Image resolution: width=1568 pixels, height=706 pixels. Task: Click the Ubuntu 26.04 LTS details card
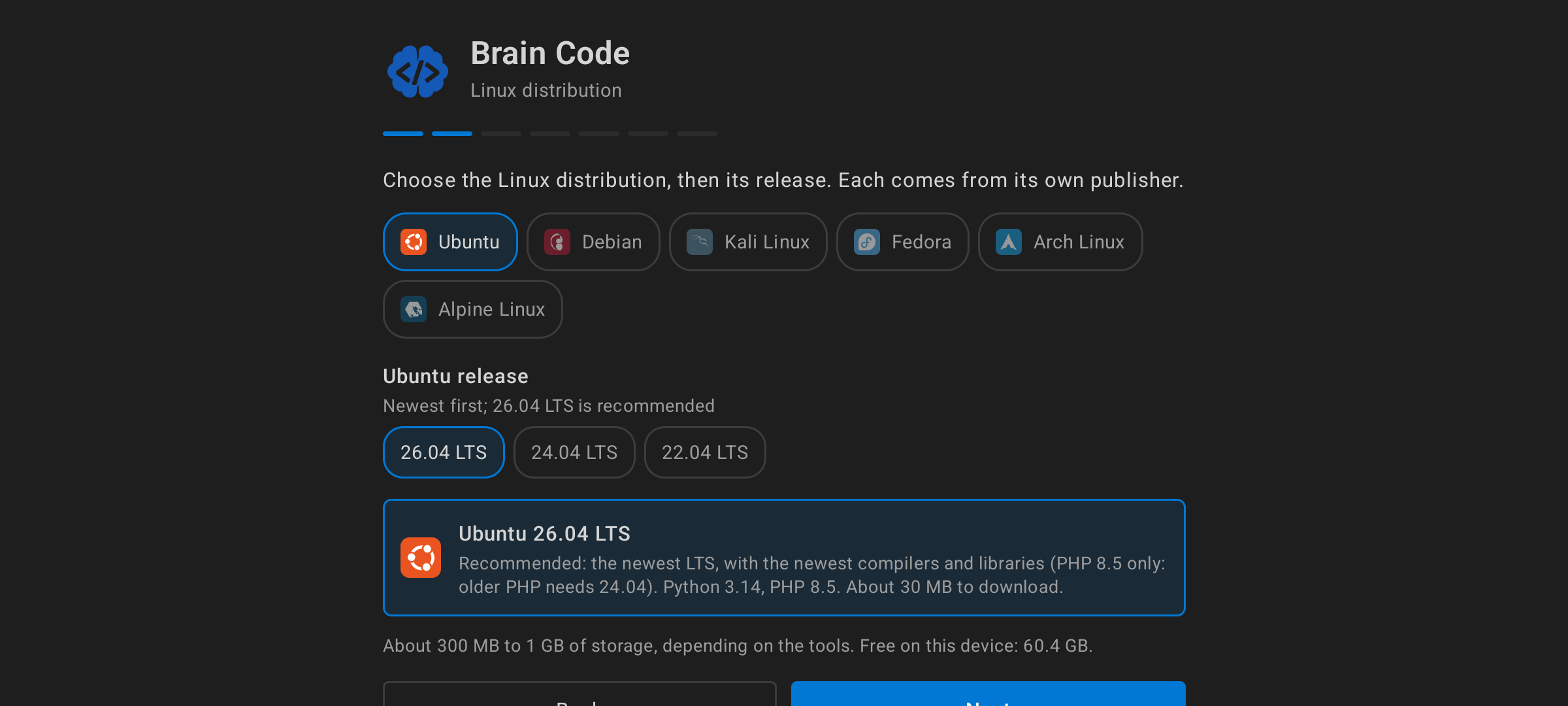(x=784, y=558)
